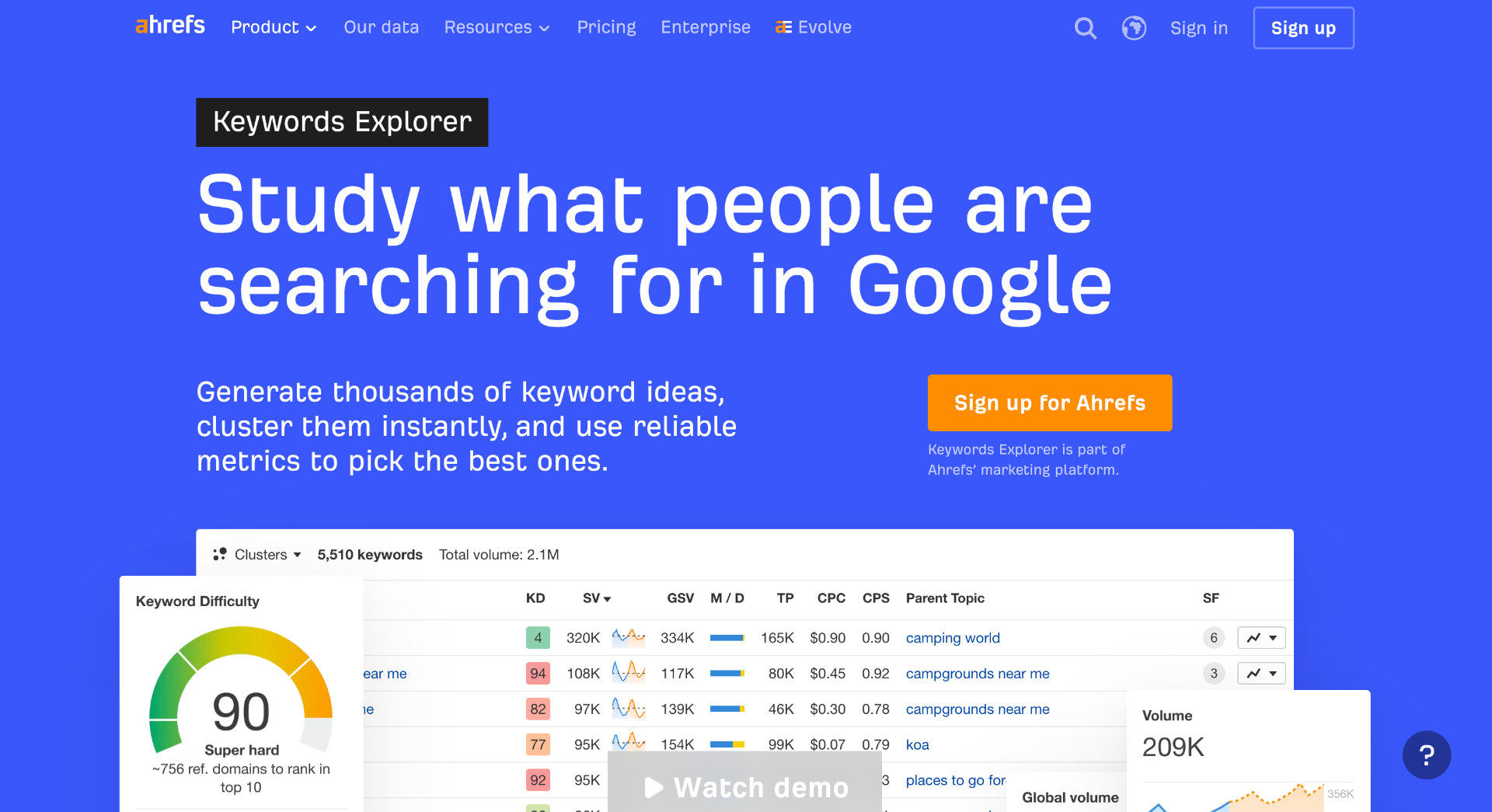Click the $0.90 CPC value
Viewport: 1492px width, 812px height.
pos(828,638)
